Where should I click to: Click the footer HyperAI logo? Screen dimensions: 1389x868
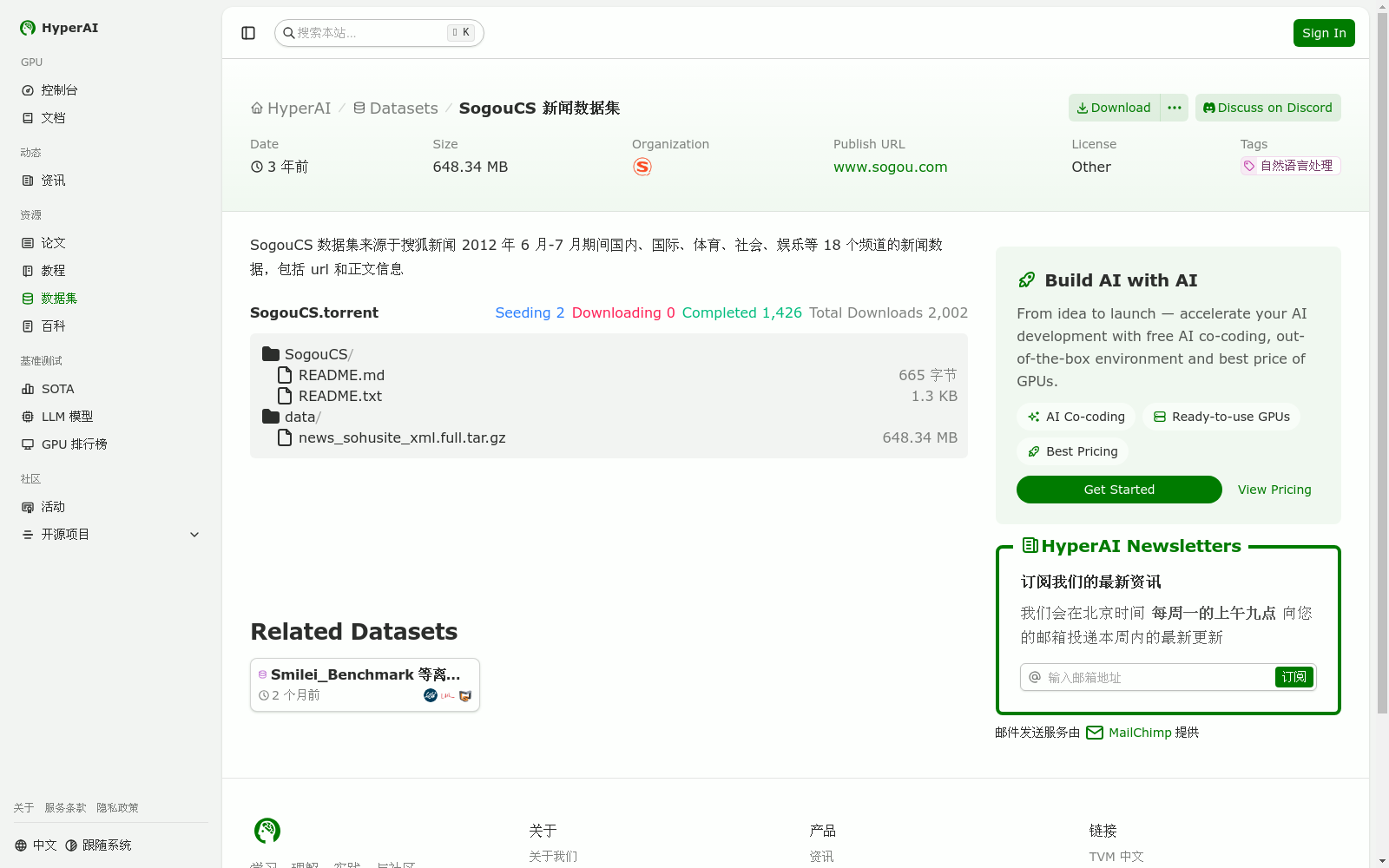click(x=267, y=831)
